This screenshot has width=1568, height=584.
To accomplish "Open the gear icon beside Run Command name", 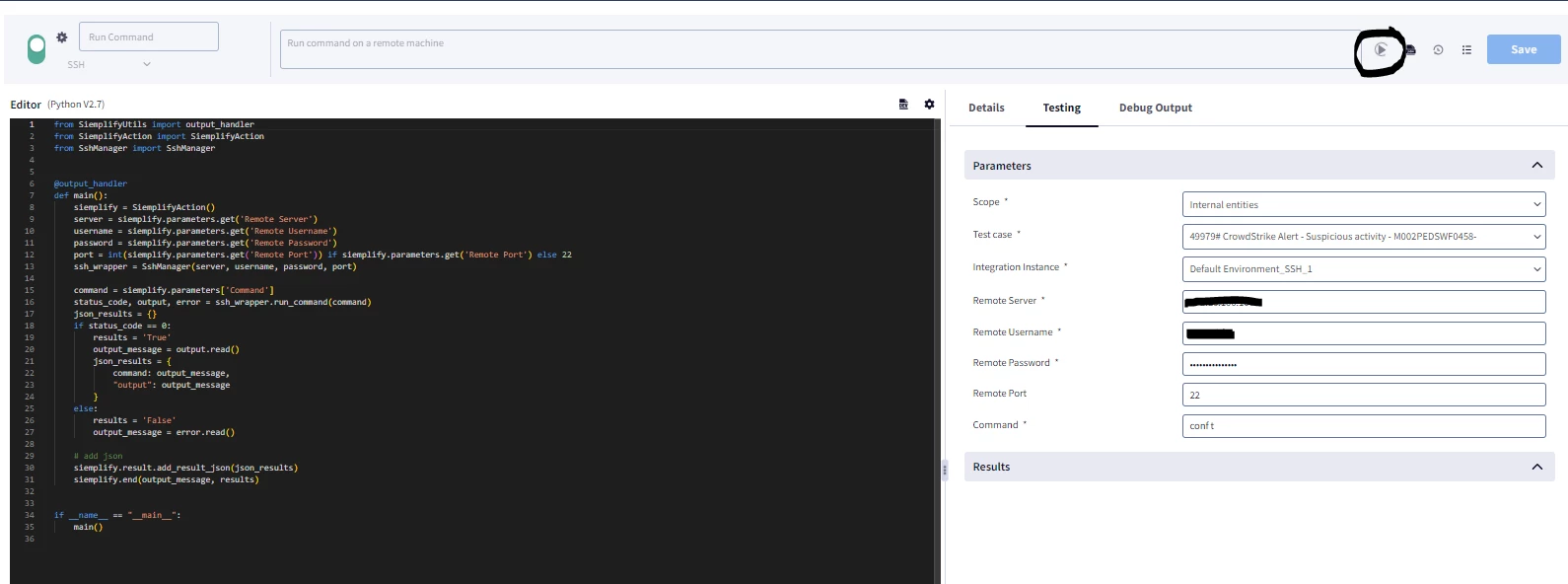I will tap(62, 37).
